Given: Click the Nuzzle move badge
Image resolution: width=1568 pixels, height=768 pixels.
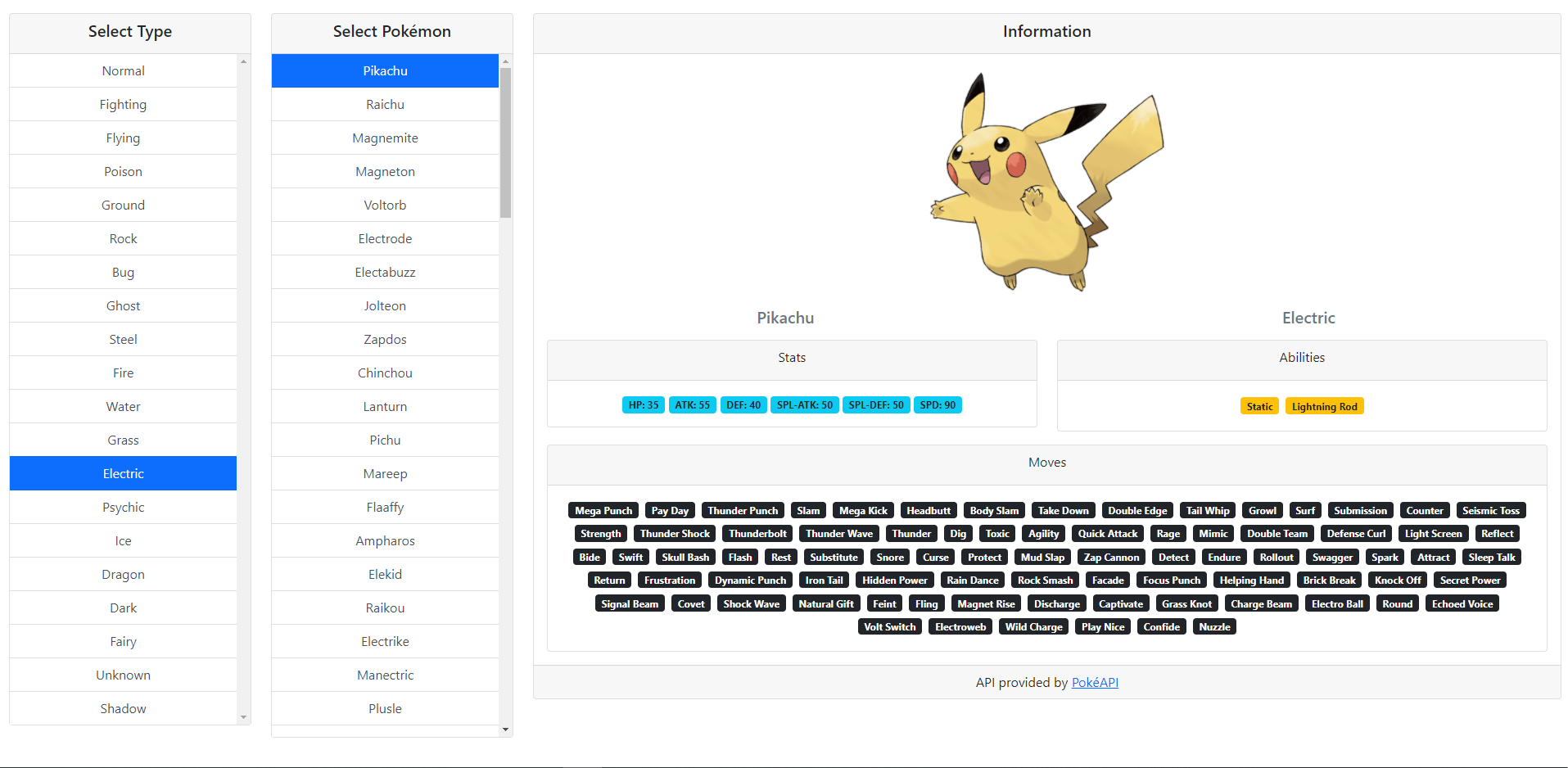Looking at the screenshot, I should pos(1214,626).
